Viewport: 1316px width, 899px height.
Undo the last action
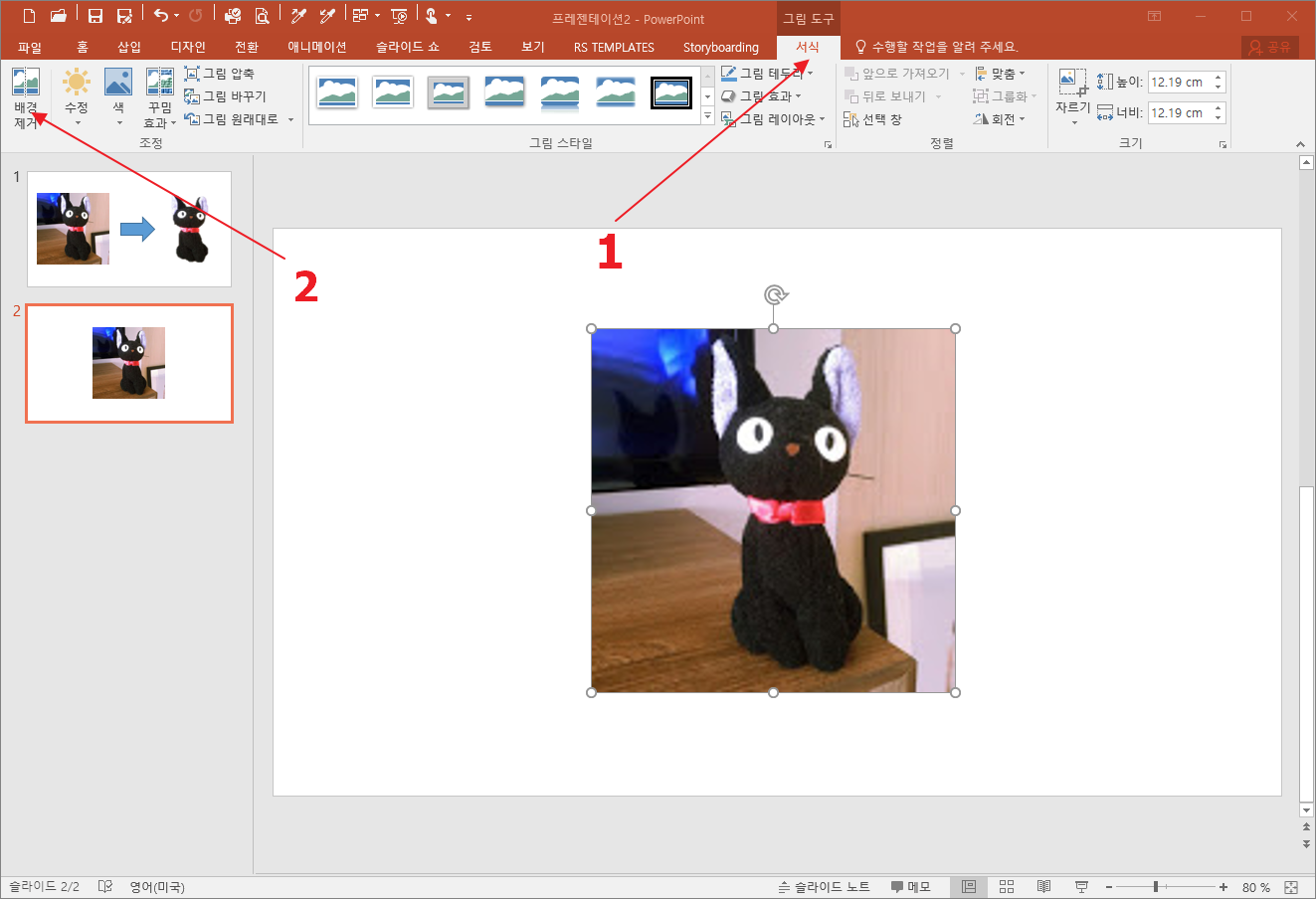(x=161, y=16)
